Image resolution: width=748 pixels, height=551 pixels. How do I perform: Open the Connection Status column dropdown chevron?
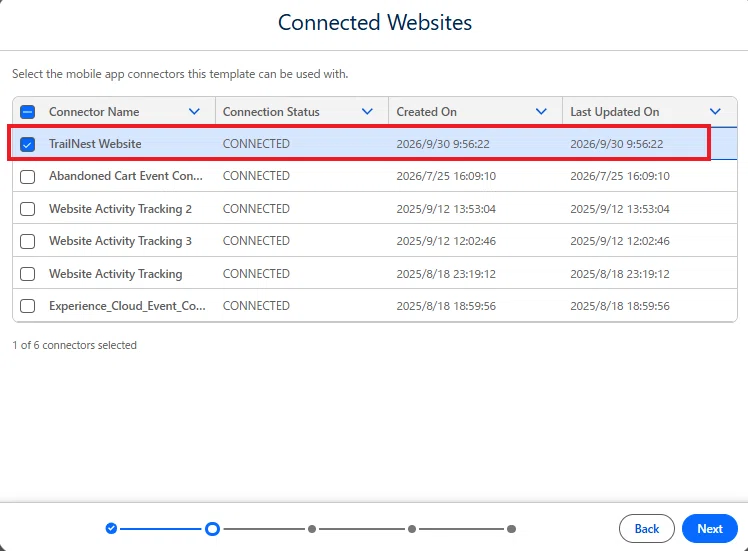[367, 112]
